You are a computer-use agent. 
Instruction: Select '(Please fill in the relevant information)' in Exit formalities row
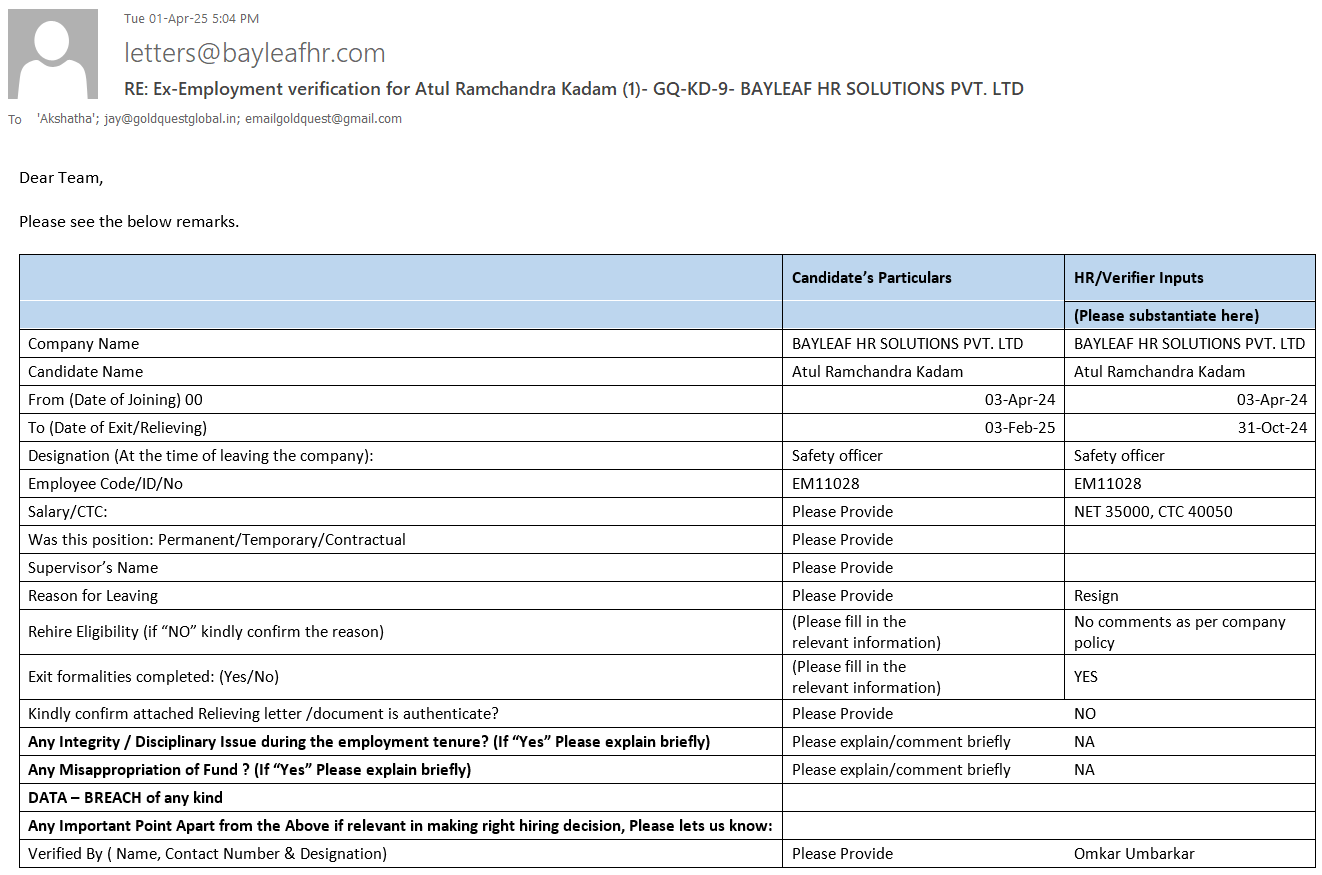[x=867, y=677]
